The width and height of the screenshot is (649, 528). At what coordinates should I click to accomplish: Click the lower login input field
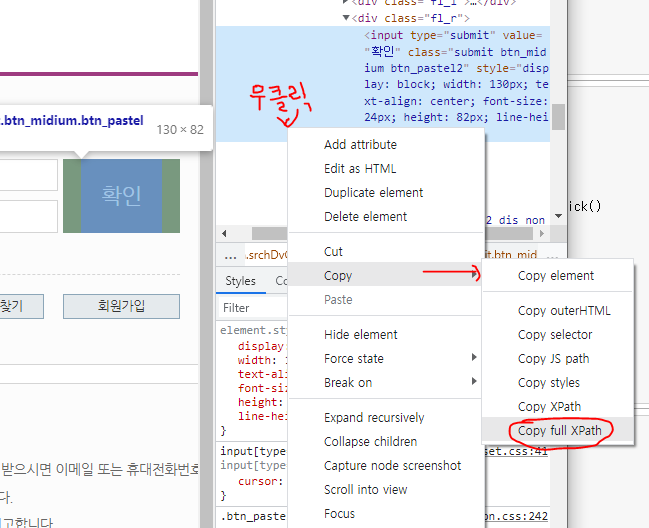click(29, 216)
